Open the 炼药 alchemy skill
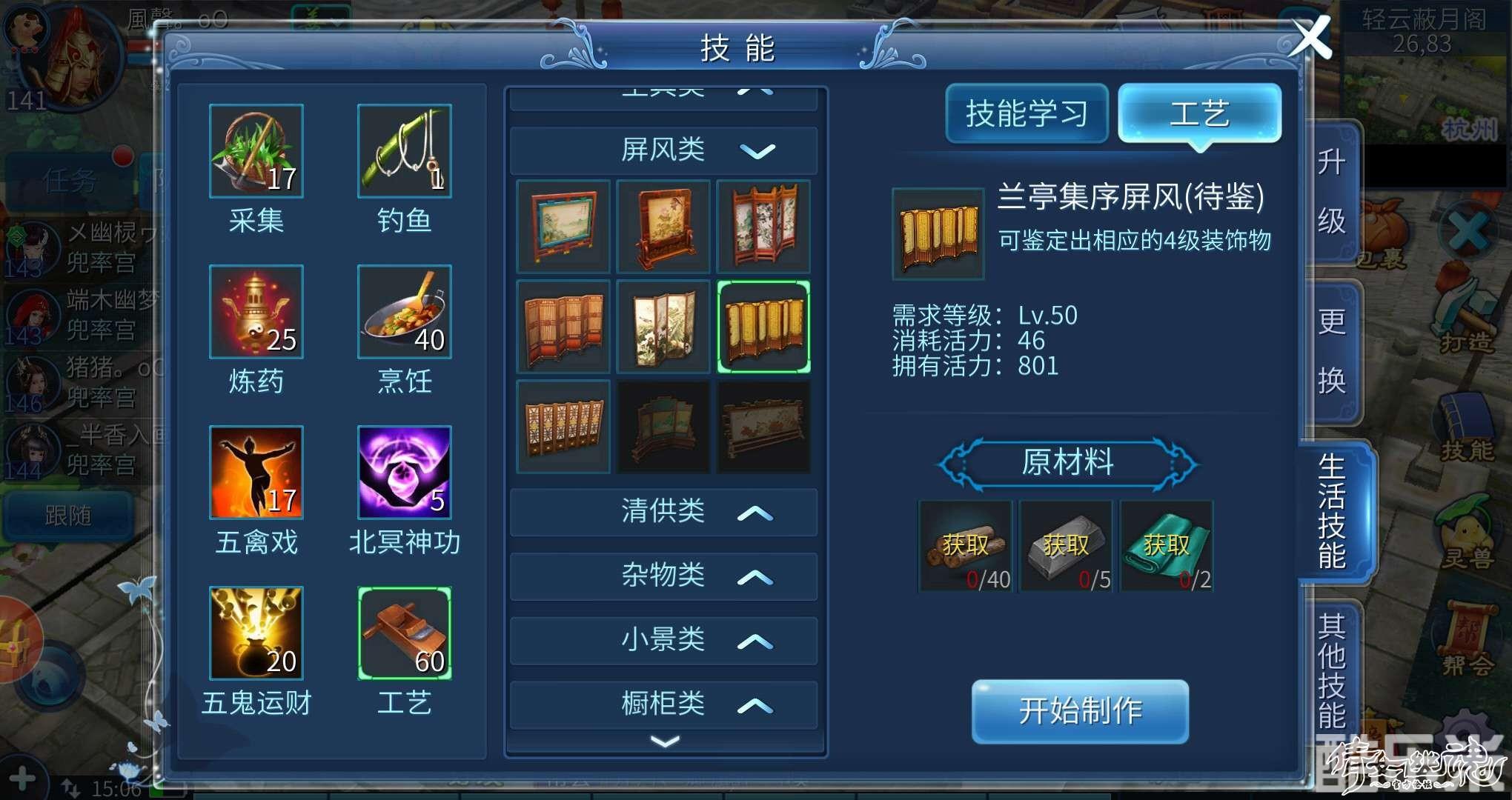The height and width of the screenshot is (800, 1512). pos(256,312)
